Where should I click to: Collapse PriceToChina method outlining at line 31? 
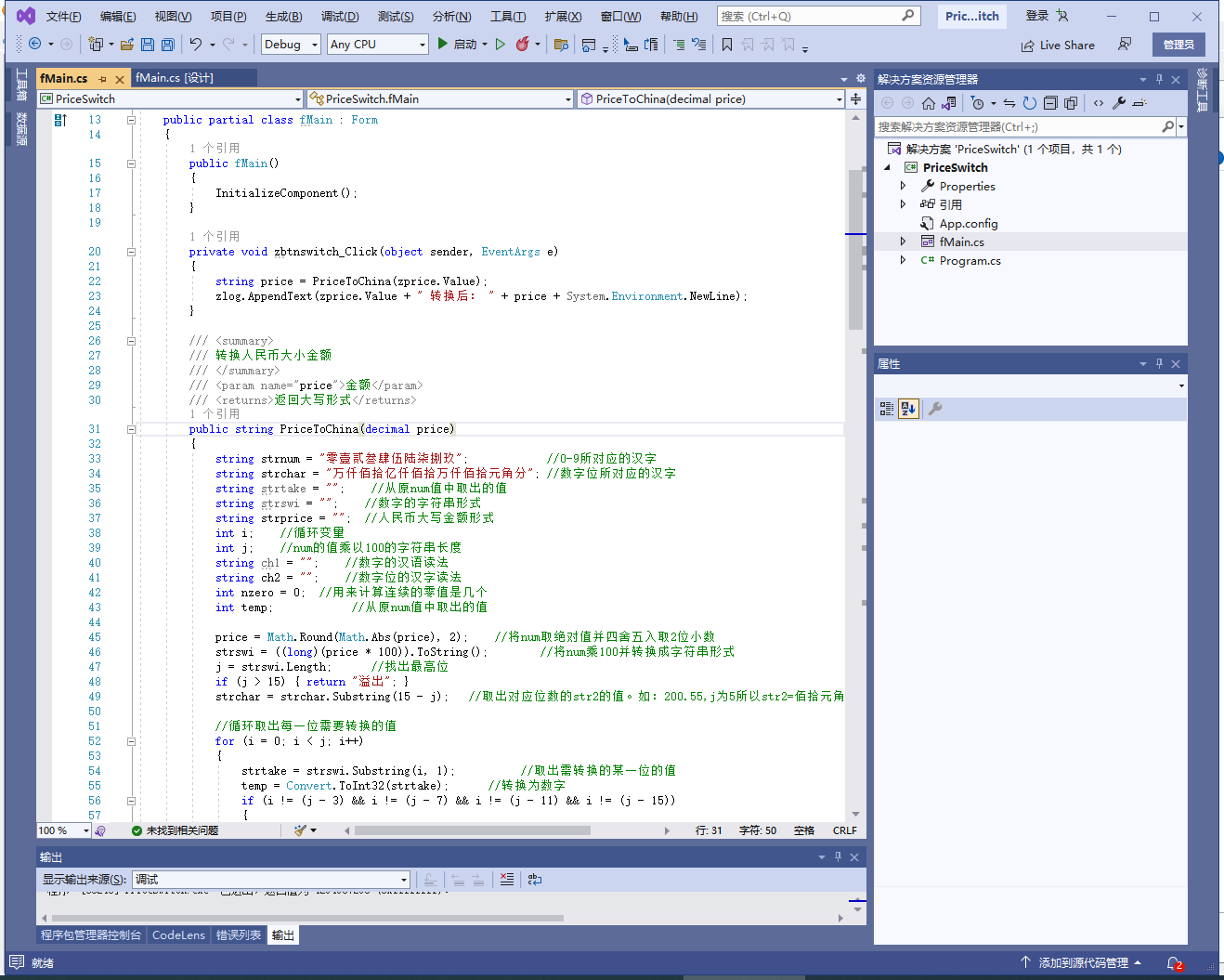pyautogui.click(x=131, y=429)
